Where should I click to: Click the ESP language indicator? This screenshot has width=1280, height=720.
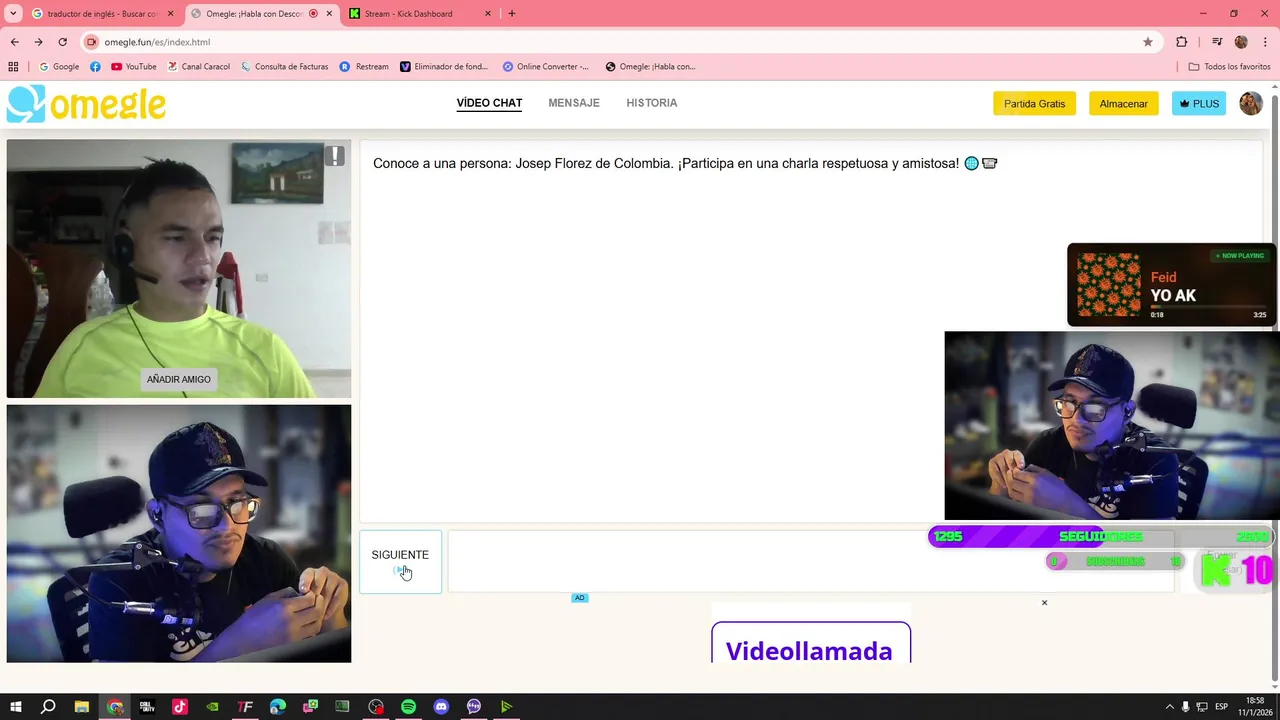1222,707
